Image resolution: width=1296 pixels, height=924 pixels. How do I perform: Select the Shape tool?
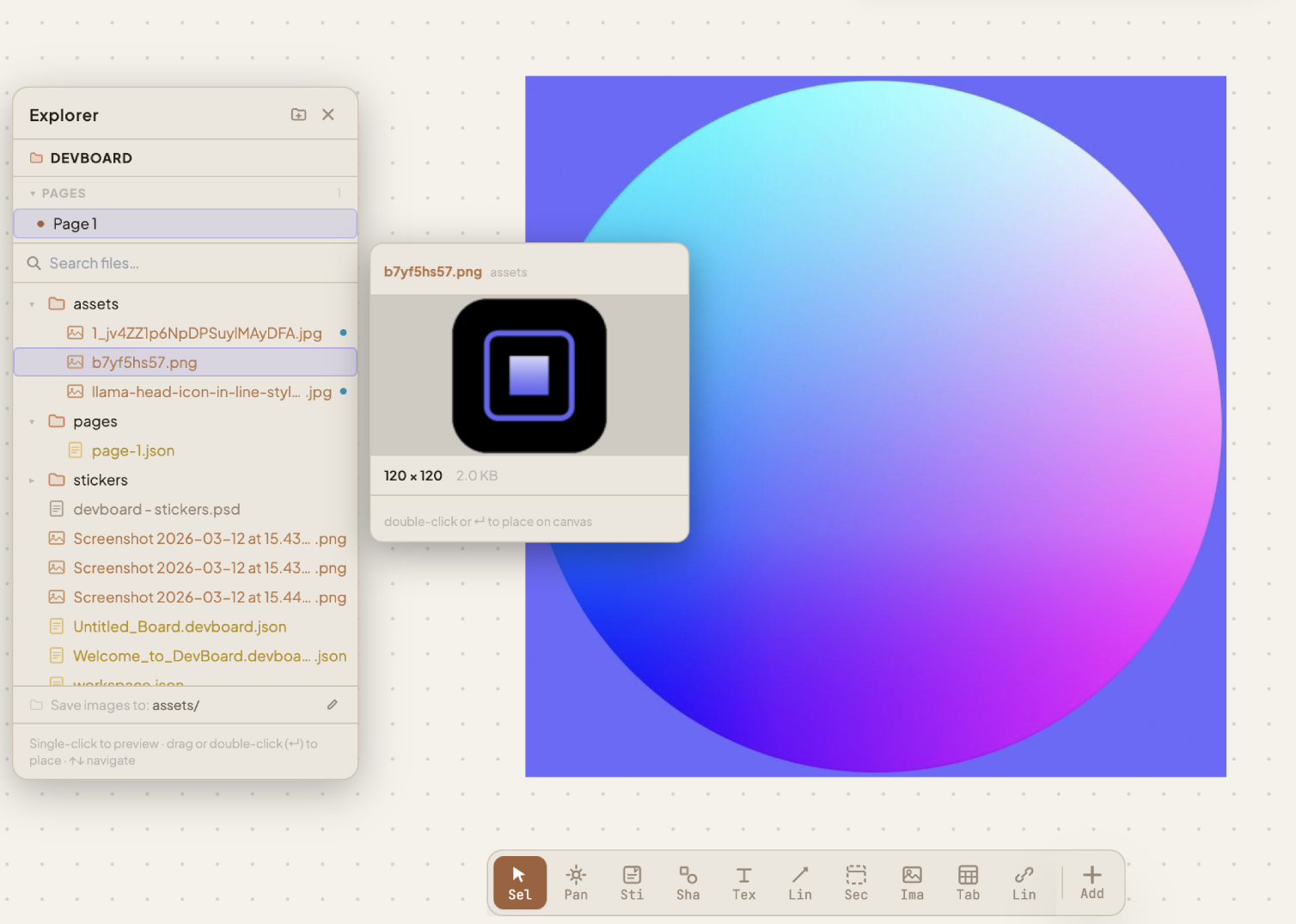[687, 882]
